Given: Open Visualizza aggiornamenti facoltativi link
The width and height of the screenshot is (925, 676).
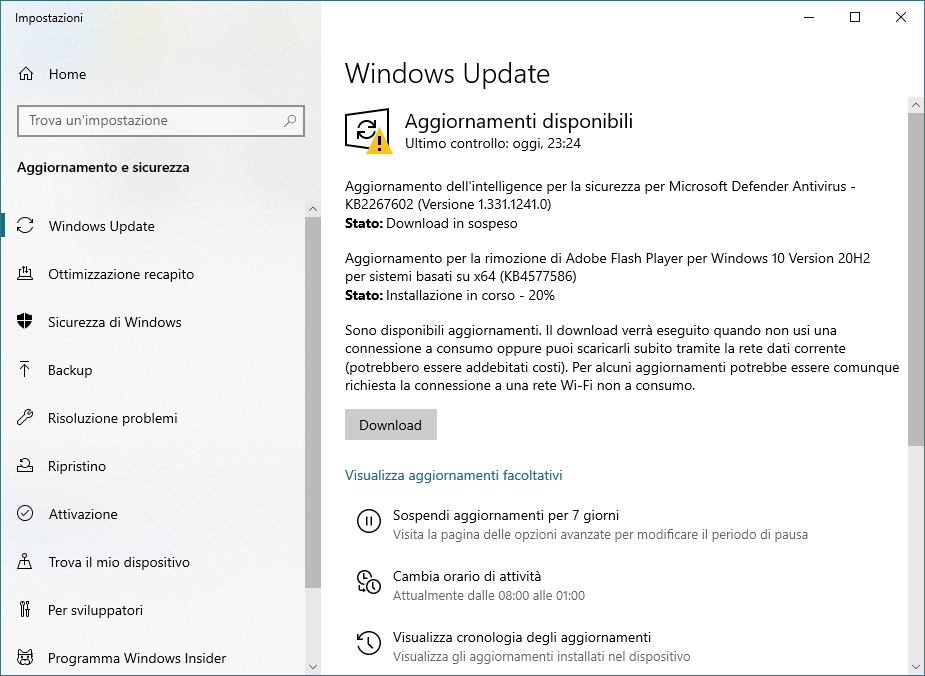Looking at the screenshot, I should [453, 475].
